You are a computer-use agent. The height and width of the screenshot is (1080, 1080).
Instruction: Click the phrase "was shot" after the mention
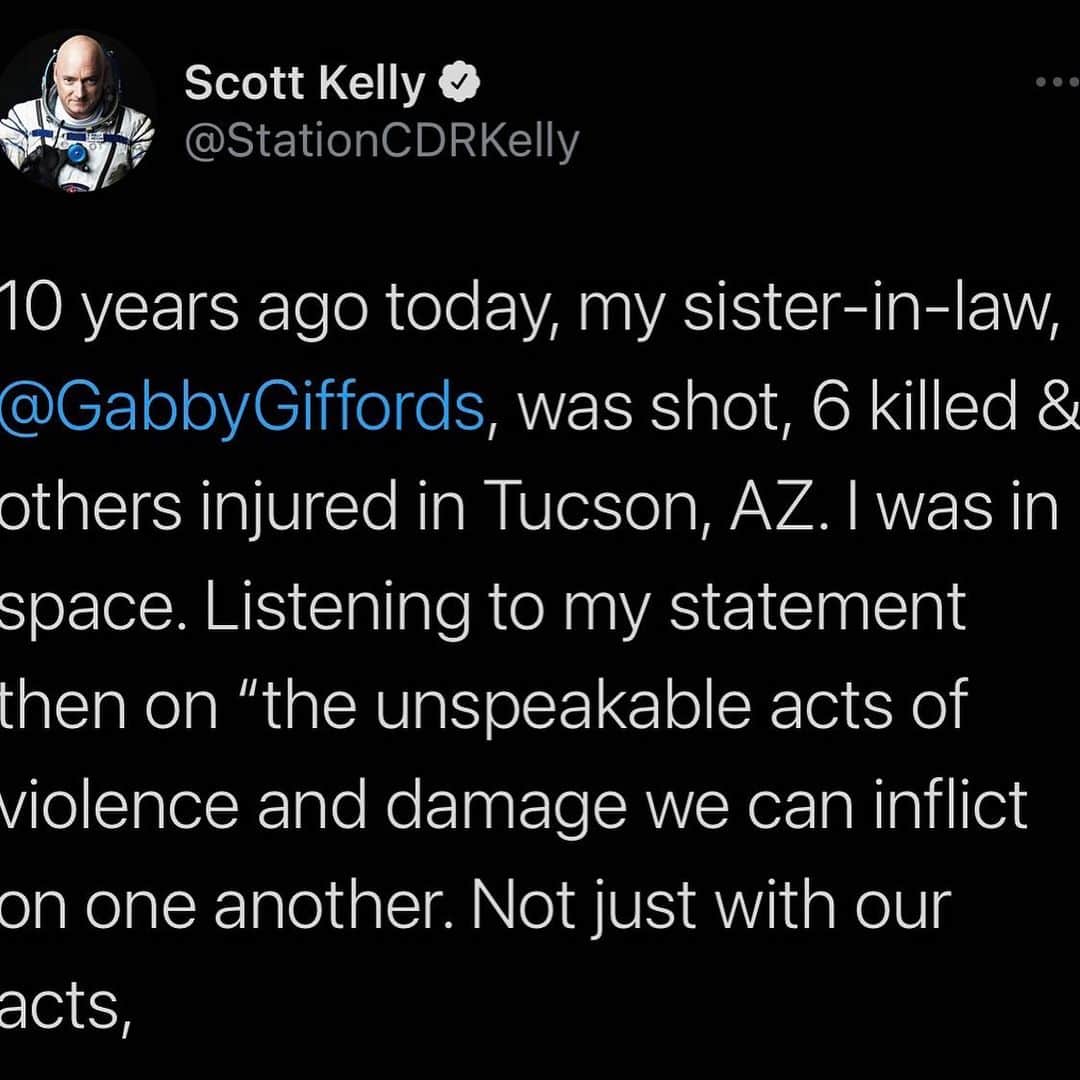point(652,408)
